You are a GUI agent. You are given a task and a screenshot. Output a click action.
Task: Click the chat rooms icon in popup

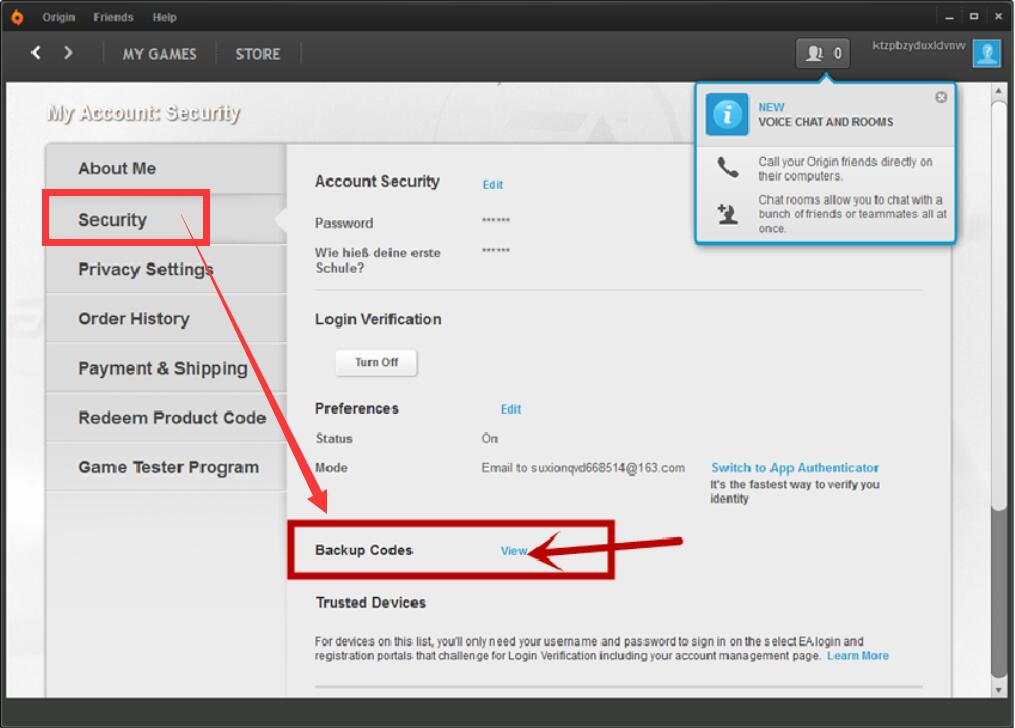click(x=728, y=214)
